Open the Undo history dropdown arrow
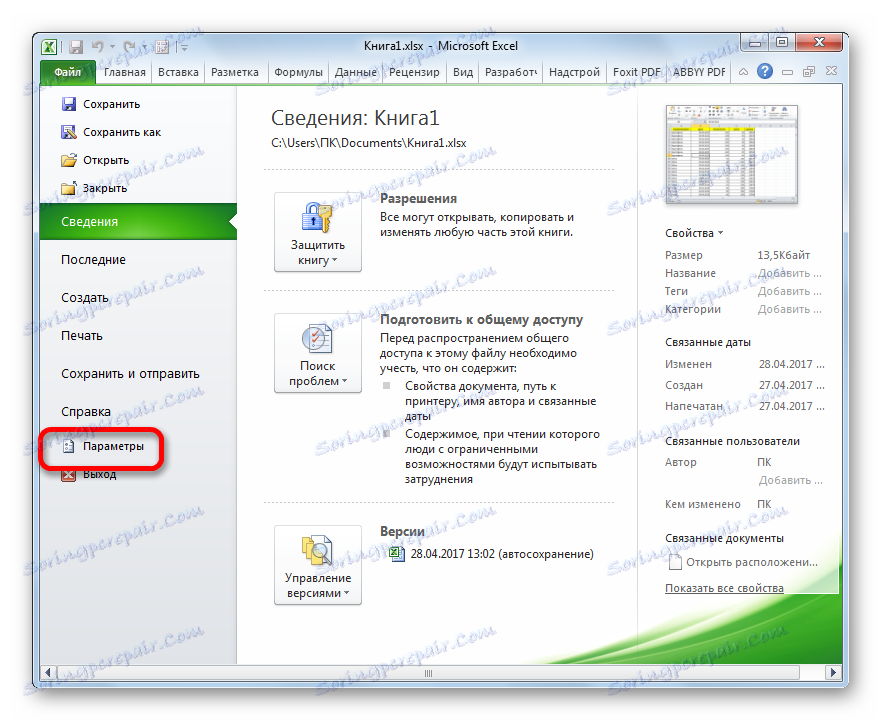Image resolution: width=882 pixels, height=721 pixels. [x=112, y=47]
